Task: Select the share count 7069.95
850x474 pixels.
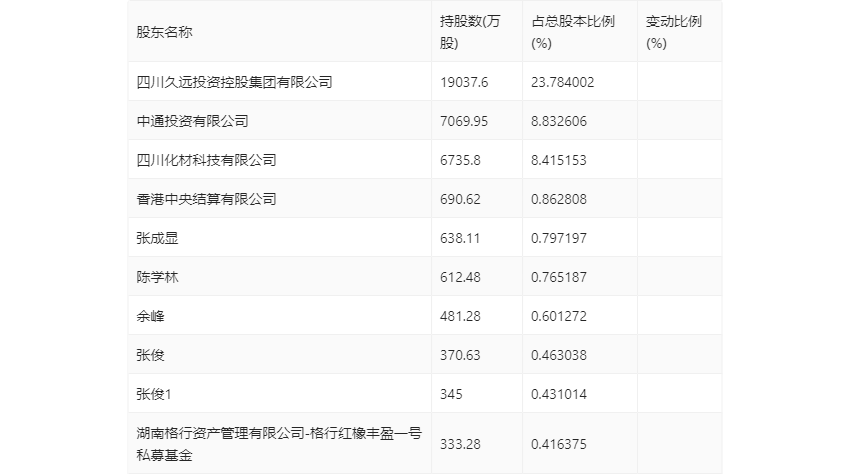Action: coord(464,121)
